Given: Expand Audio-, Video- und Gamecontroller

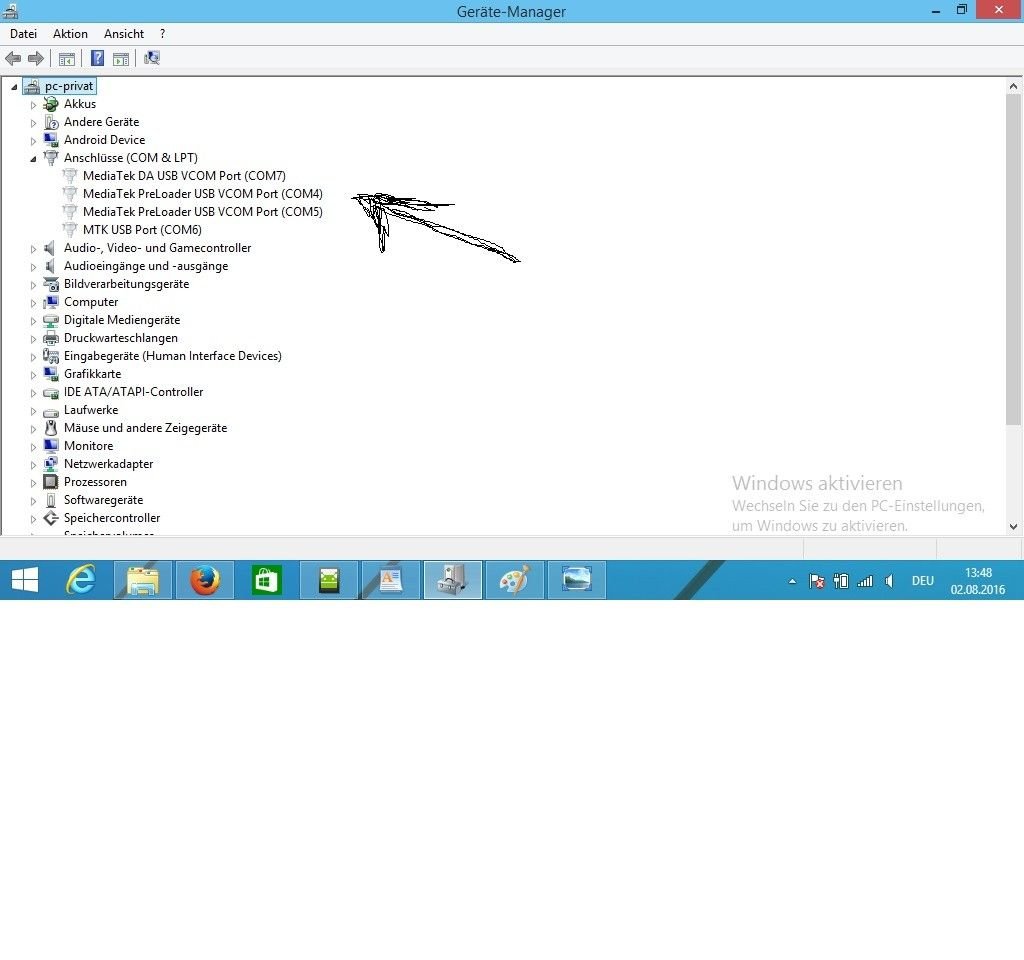Looking at the screenshot, I should point(33,249).
